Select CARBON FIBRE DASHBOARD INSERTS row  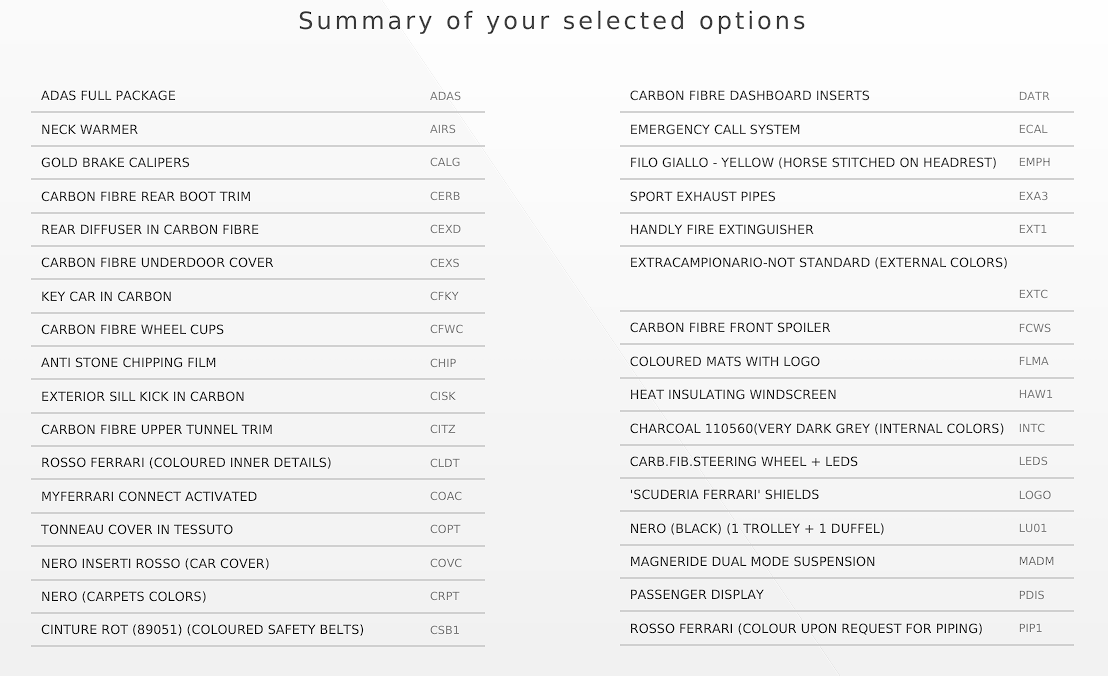tap(847, 95)
